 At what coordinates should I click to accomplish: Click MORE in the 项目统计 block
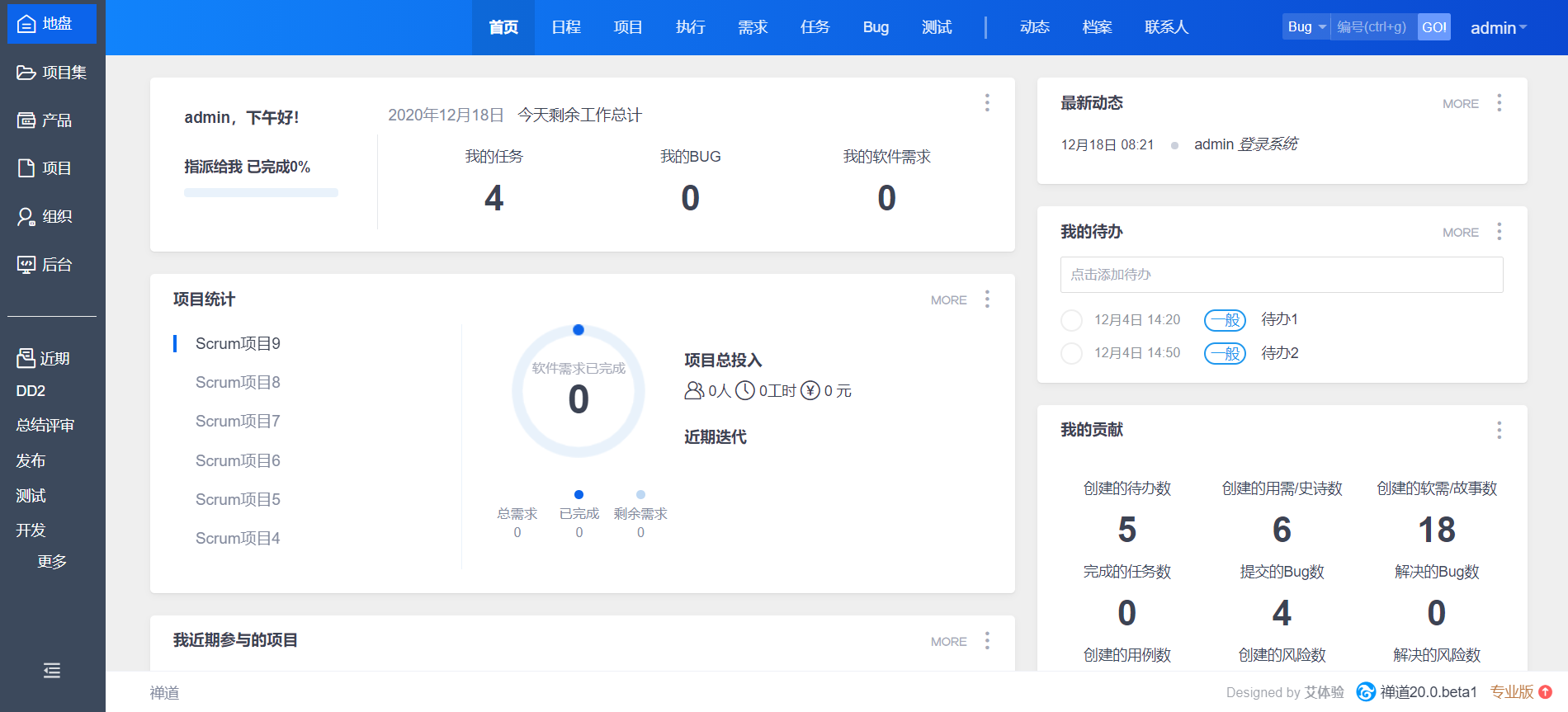pyautogui.click(x=949, y=300)
